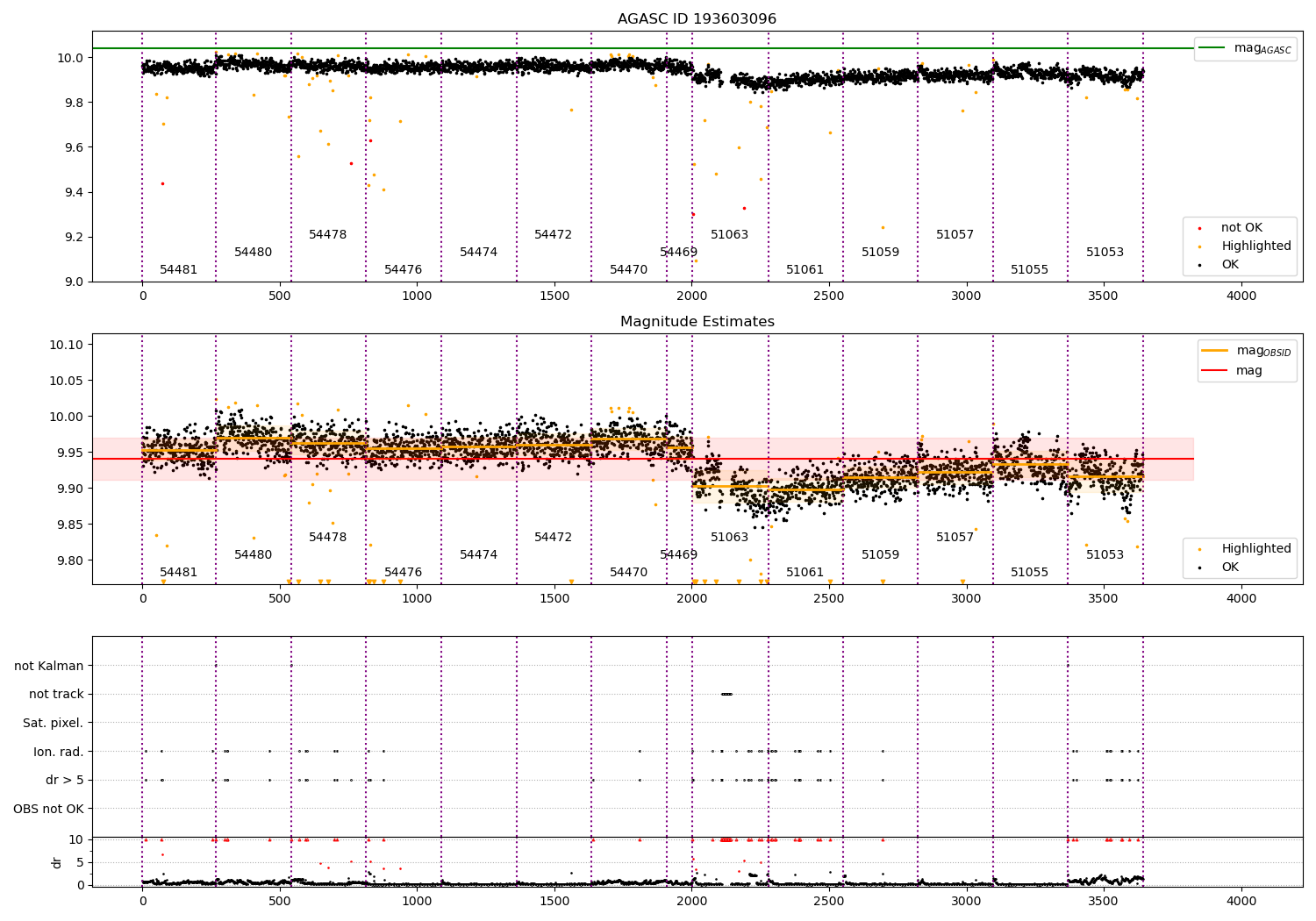Click the plot title 'AGASC ID 193603096'
This screenshot has width=1316, height=921.
tap(697, 19)
